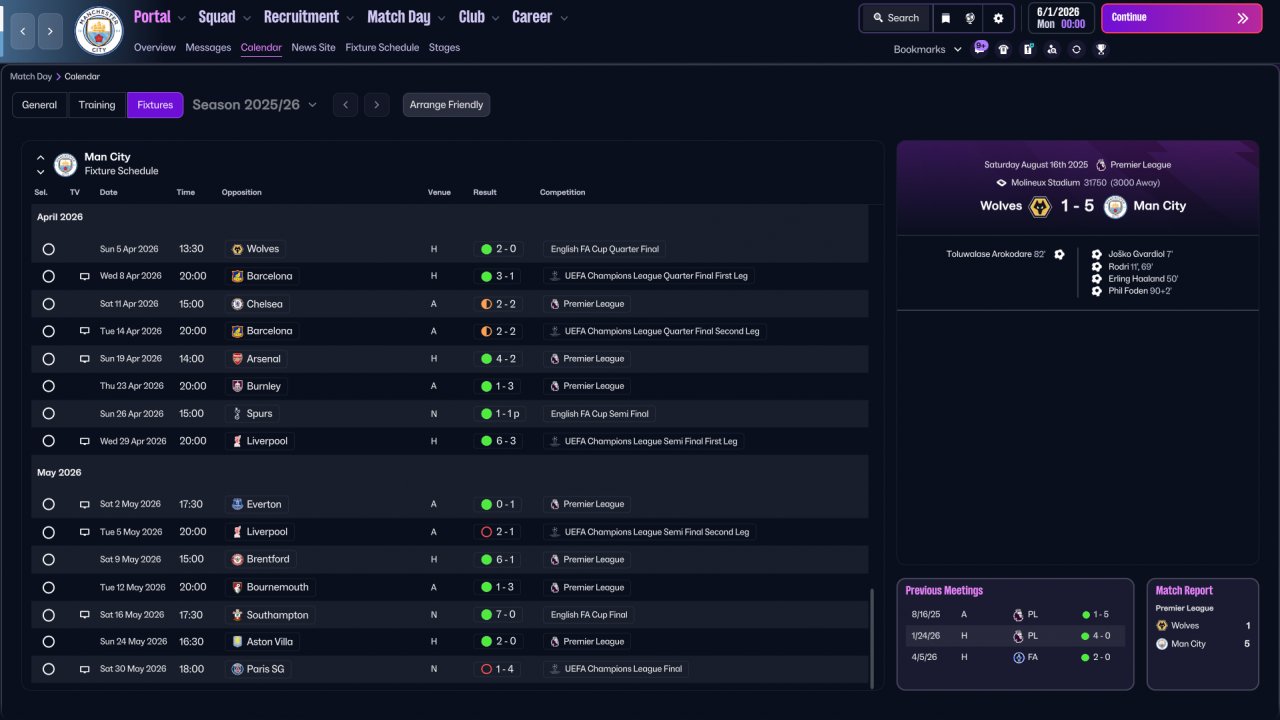This screenshot has height=720, width=1280.
Task: Select the radio button for Paris SG fixture
Action: pos(48,669)
